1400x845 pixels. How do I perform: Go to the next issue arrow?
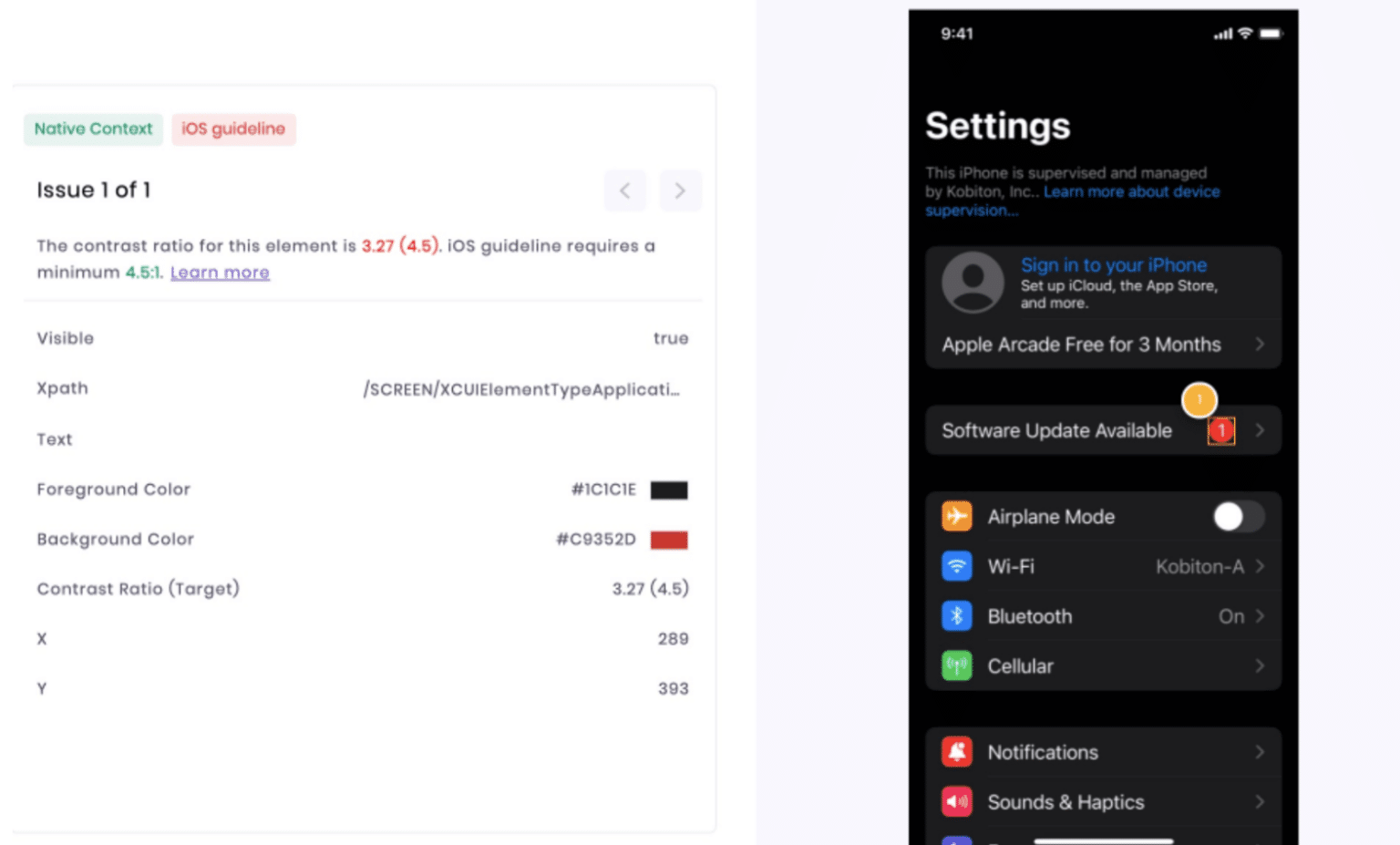(680, 191)
